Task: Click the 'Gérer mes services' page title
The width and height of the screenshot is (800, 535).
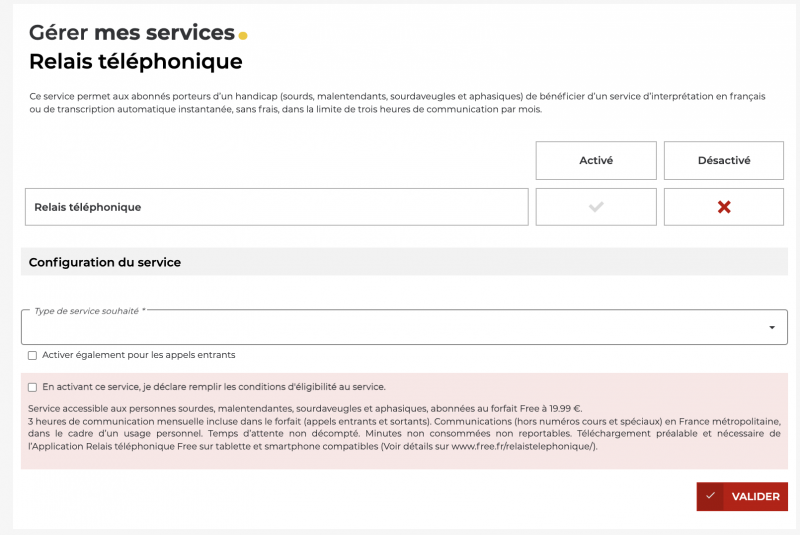Action: pos(131,33)
